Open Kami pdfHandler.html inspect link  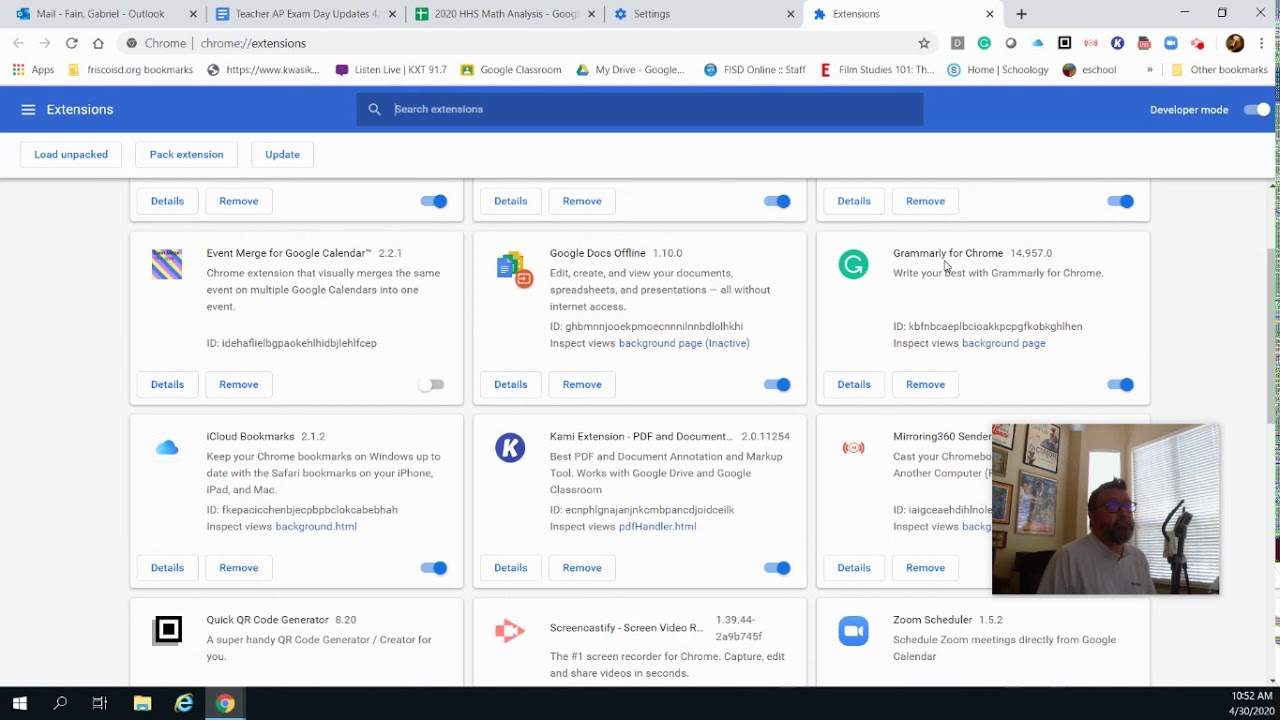[x=657, y=526]
